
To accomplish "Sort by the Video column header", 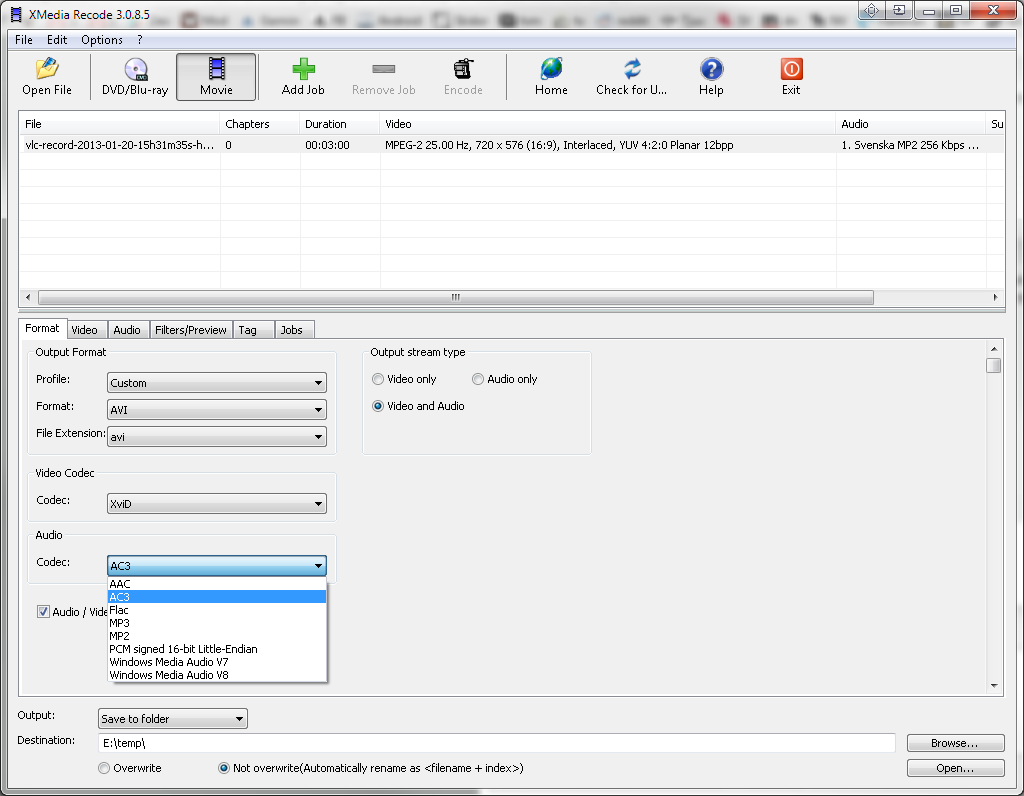I will click(607, 124).
